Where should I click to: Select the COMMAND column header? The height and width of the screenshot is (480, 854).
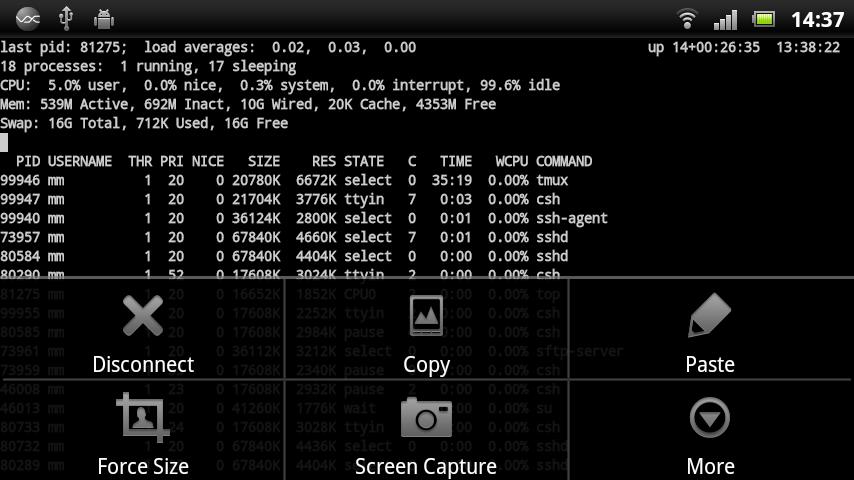coord(564,161)
